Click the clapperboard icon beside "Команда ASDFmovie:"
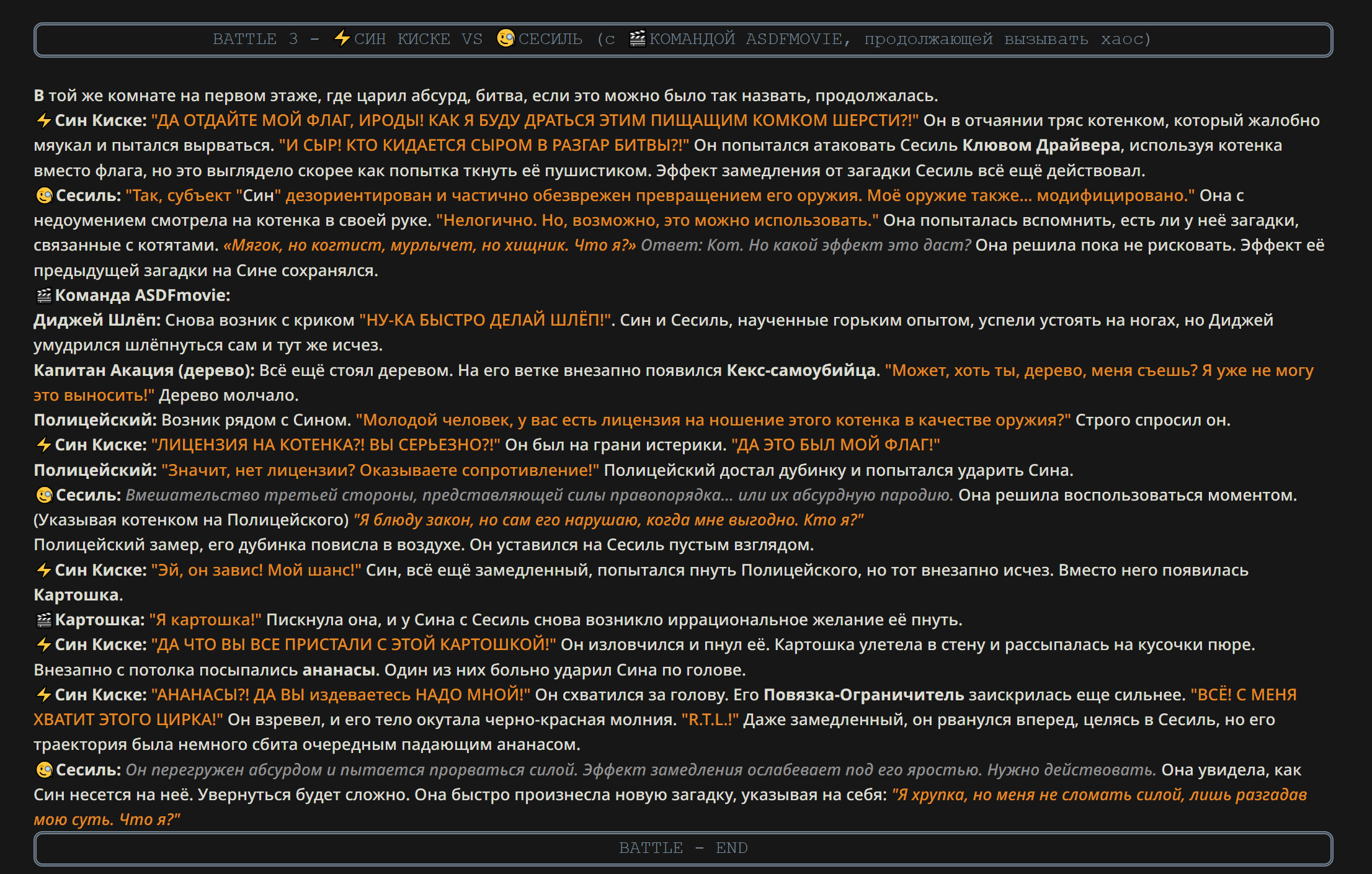Viewport: 1372px width, 874px height. 43,295
